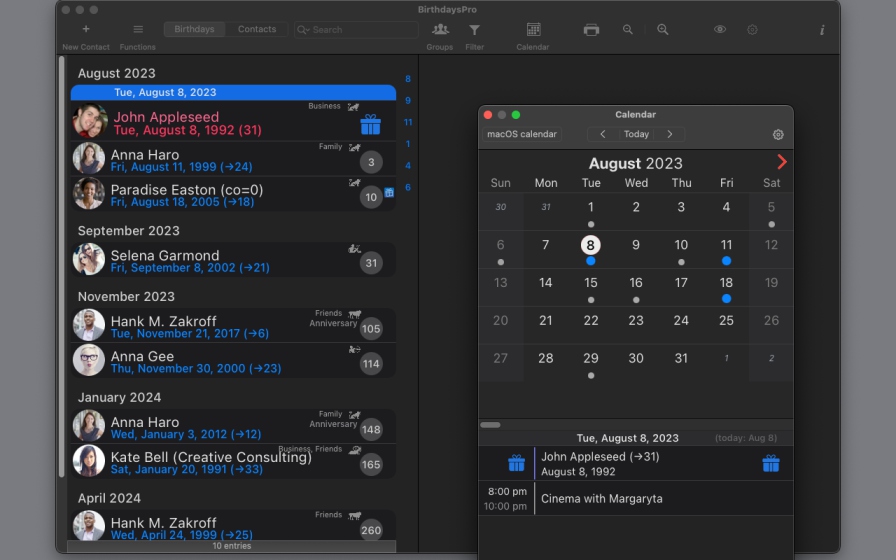Open settings gear in main toolbar
896x560 pixels.
[753, 30]
